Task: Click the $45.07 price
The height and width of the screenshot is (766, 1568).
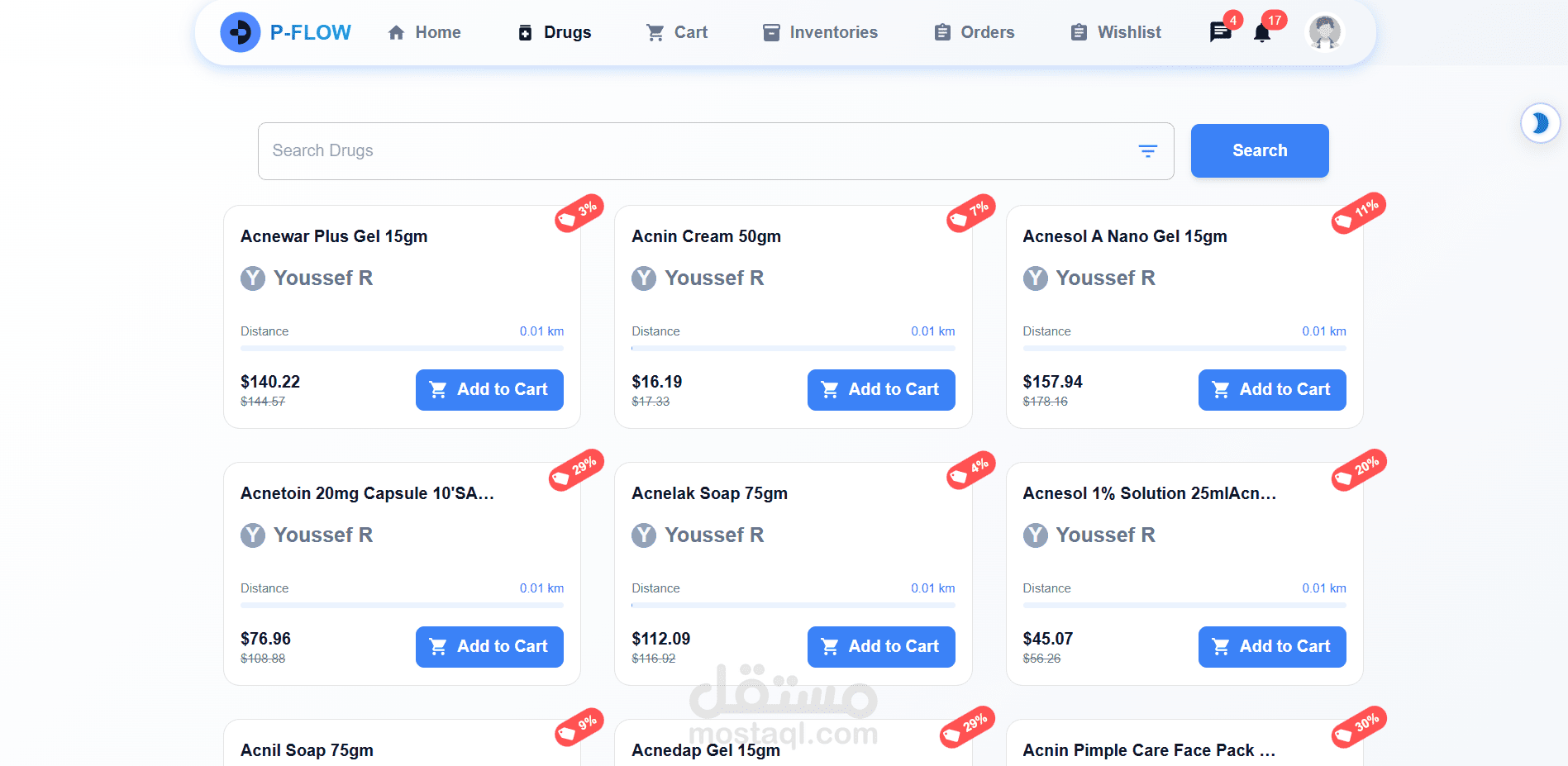Action: [1048, 639]
